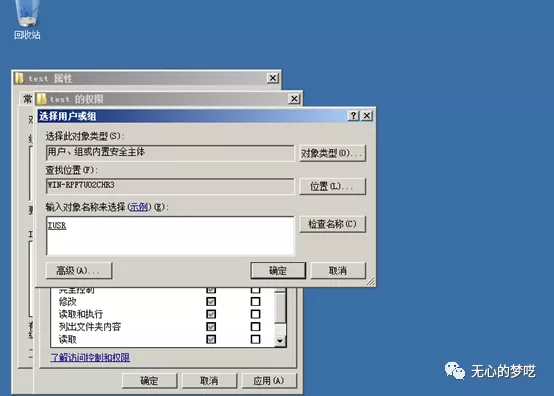554x396 pixels.
Task: Toggle Deny checkbox for 列出文件夹内容
Action: click(255, 327)
